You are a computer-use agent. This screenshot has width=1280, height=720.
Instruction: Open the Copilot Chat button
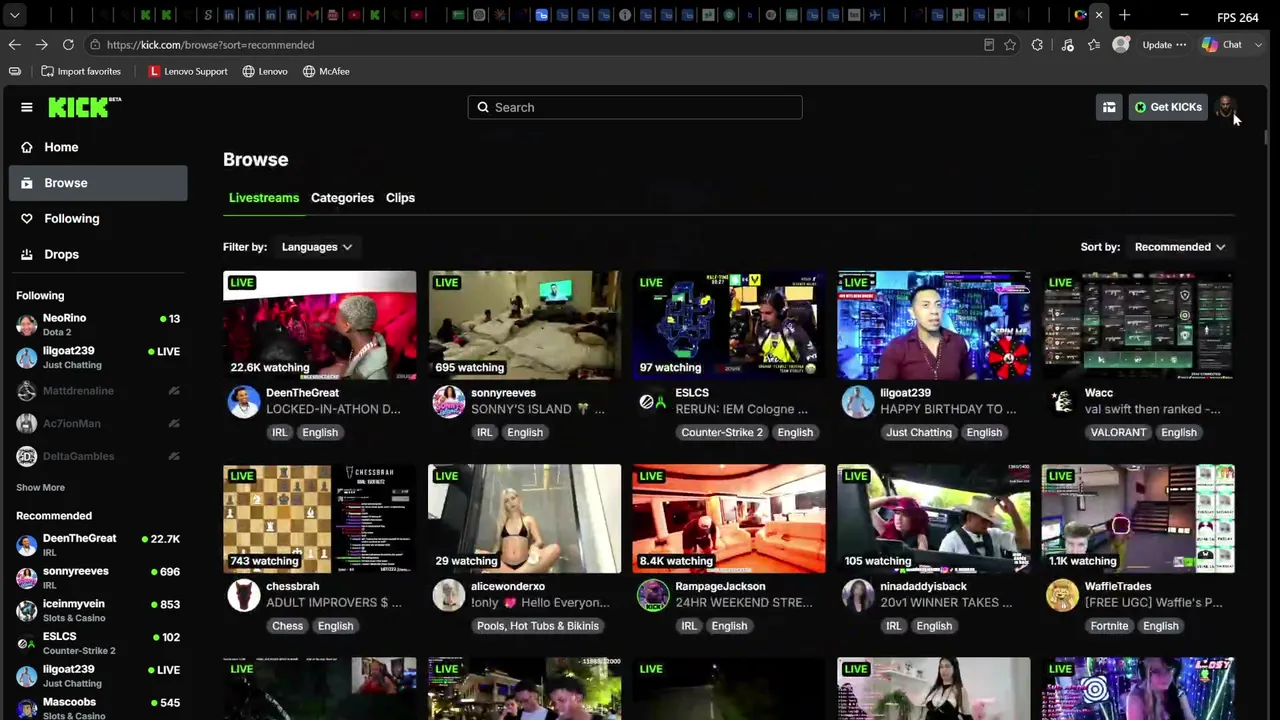coord(1222,45)
